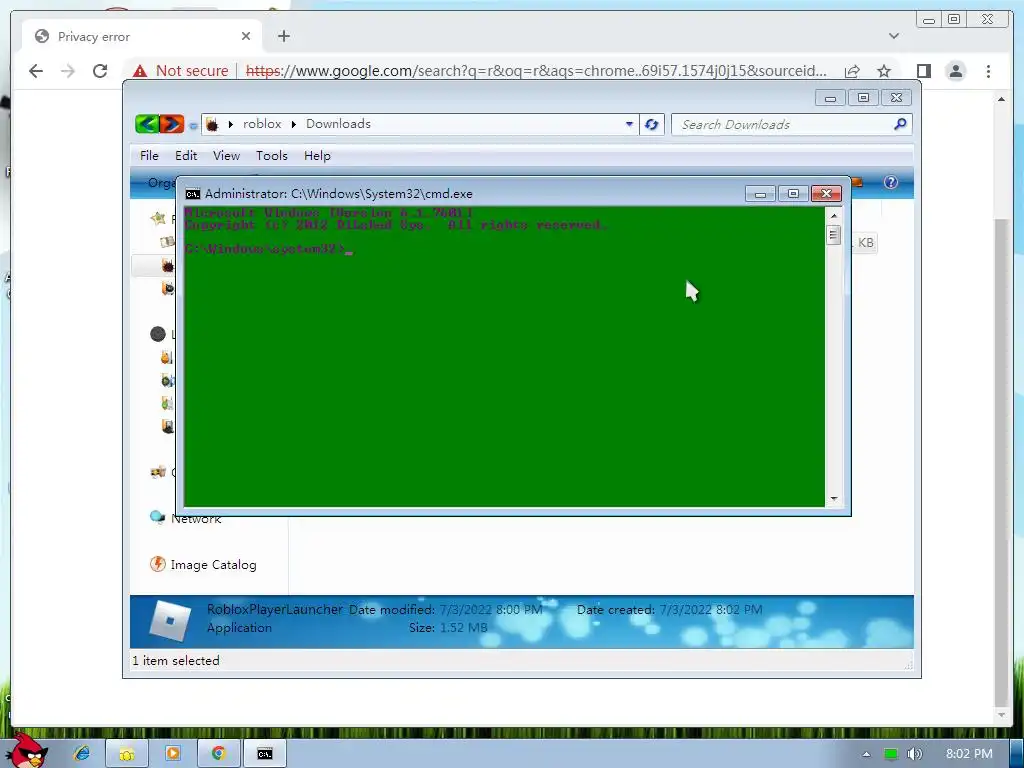Open the File menu in Explorer

click(149, 155)
